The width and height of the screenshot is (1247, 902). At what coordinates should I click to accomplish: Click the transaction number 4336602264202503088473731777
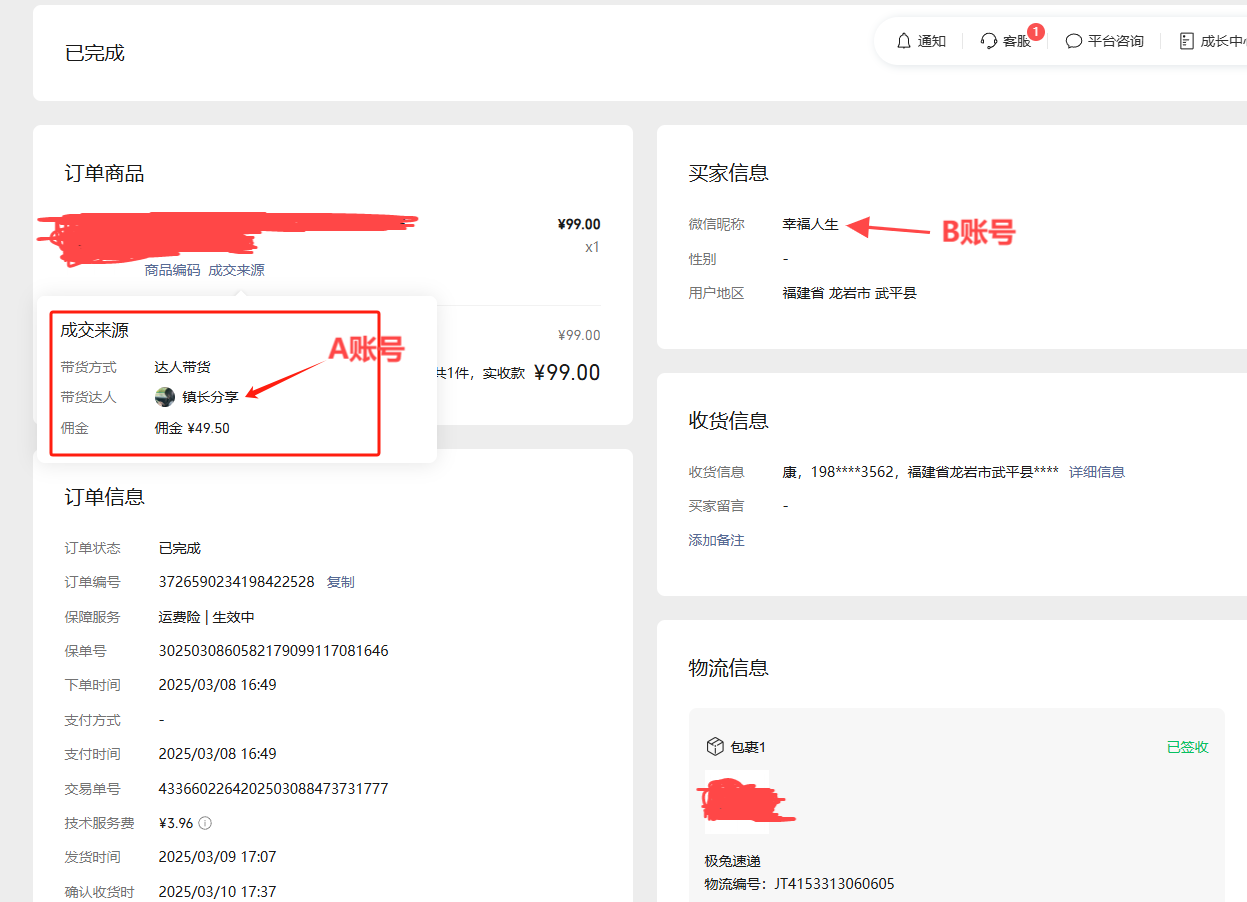point(274,789)
